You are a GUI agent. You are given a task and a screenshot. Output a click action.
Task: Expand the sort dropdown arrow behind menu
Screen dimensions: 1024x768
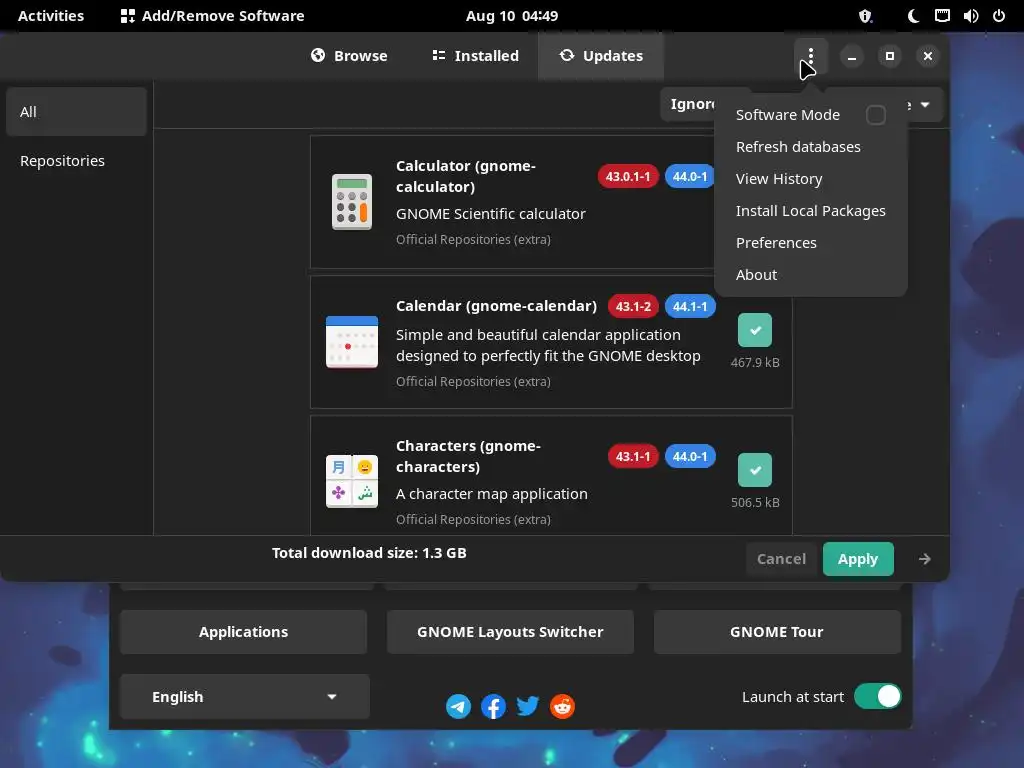tap(925, 104)
